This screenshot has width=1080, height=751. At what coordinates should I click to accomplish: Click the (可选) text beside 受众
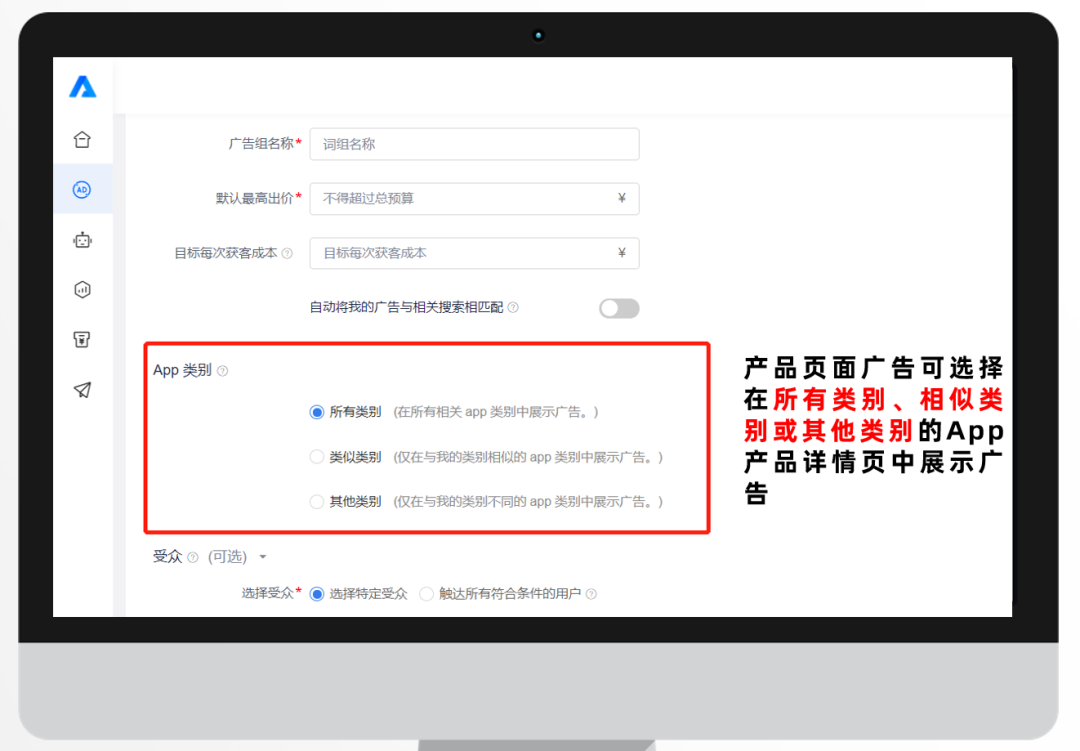pyautogui.click(x=227, y=557)
